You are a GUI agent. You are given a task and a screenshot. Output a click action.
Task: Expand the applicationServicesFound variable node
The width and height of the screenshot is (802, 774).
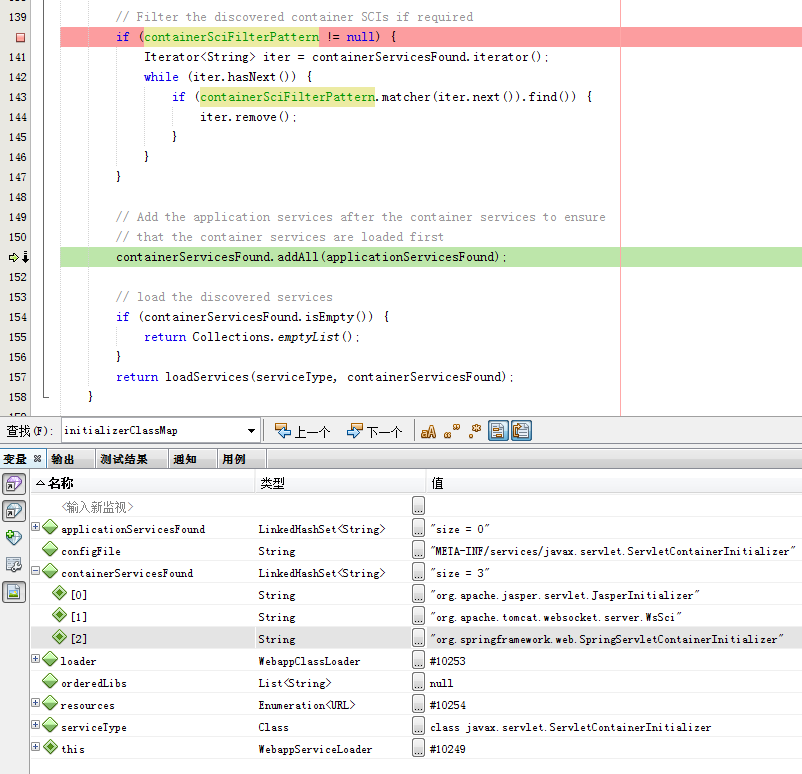tap(35, 526)
